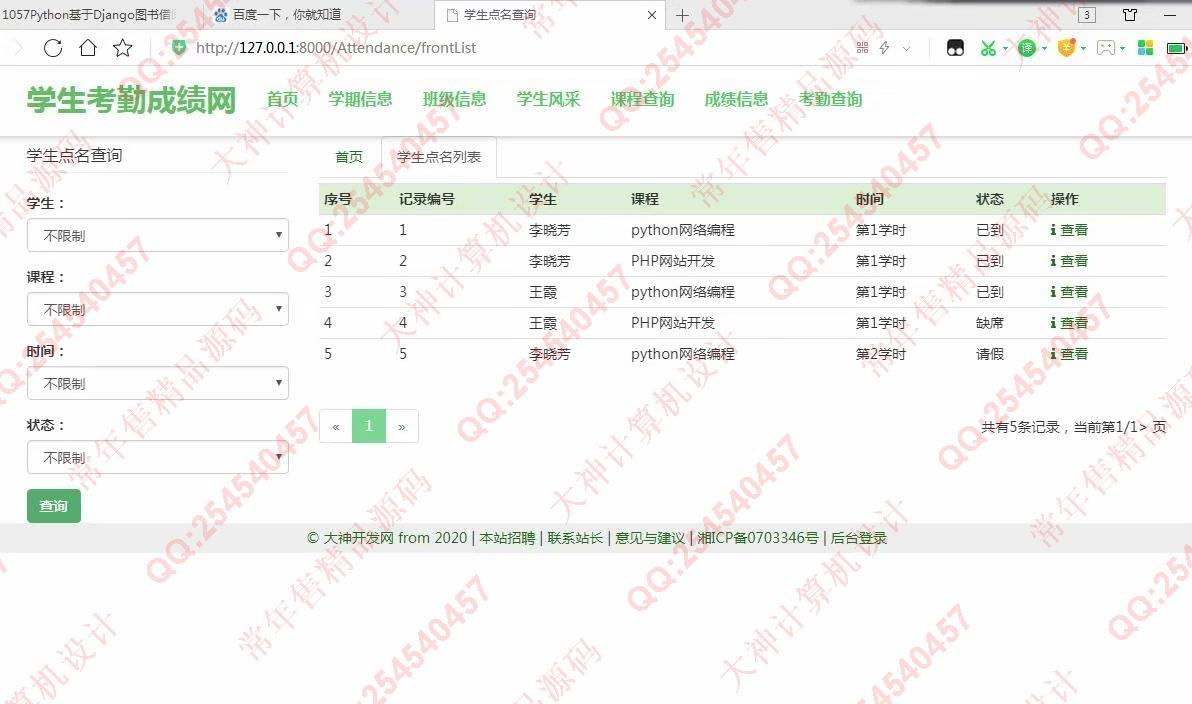Click the green 查询 button
Screen dimensions: 1192x704
54,506
